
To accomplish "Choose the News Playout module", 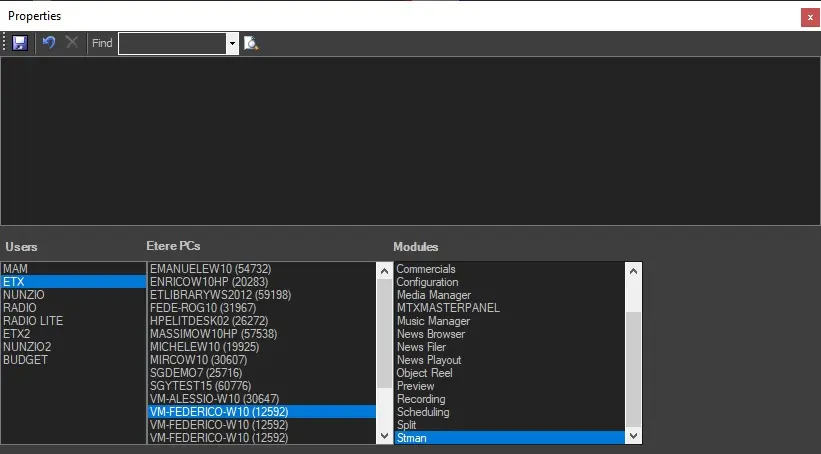I will tap(429, 360).
